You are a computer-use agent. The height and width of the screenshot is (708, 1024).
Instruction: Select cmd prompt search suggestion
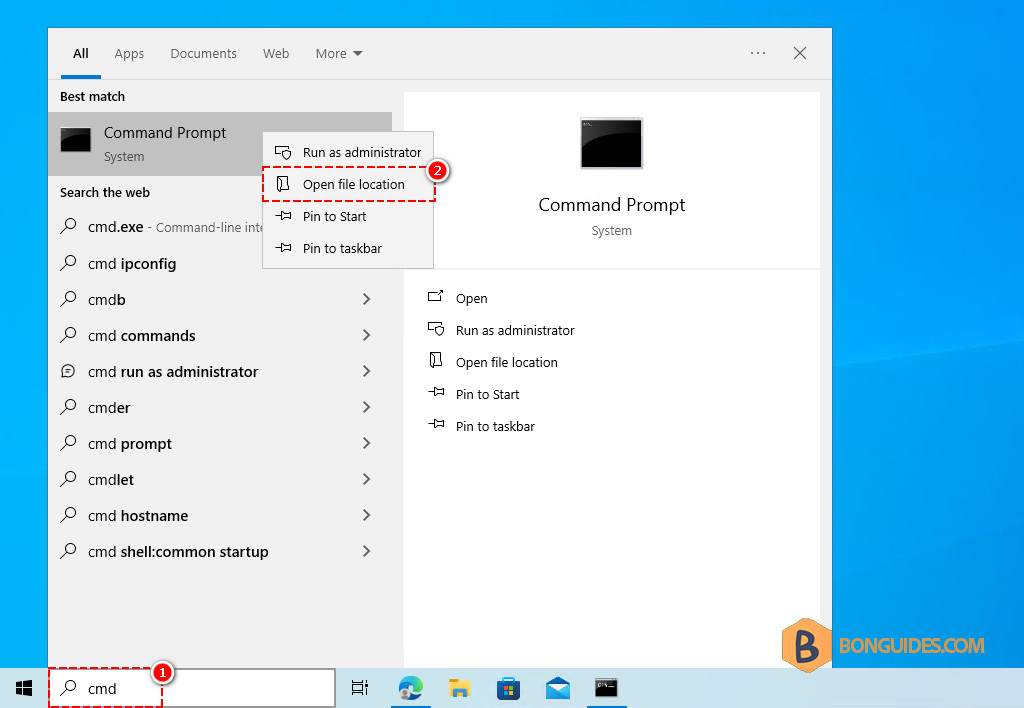pos(219,443)
